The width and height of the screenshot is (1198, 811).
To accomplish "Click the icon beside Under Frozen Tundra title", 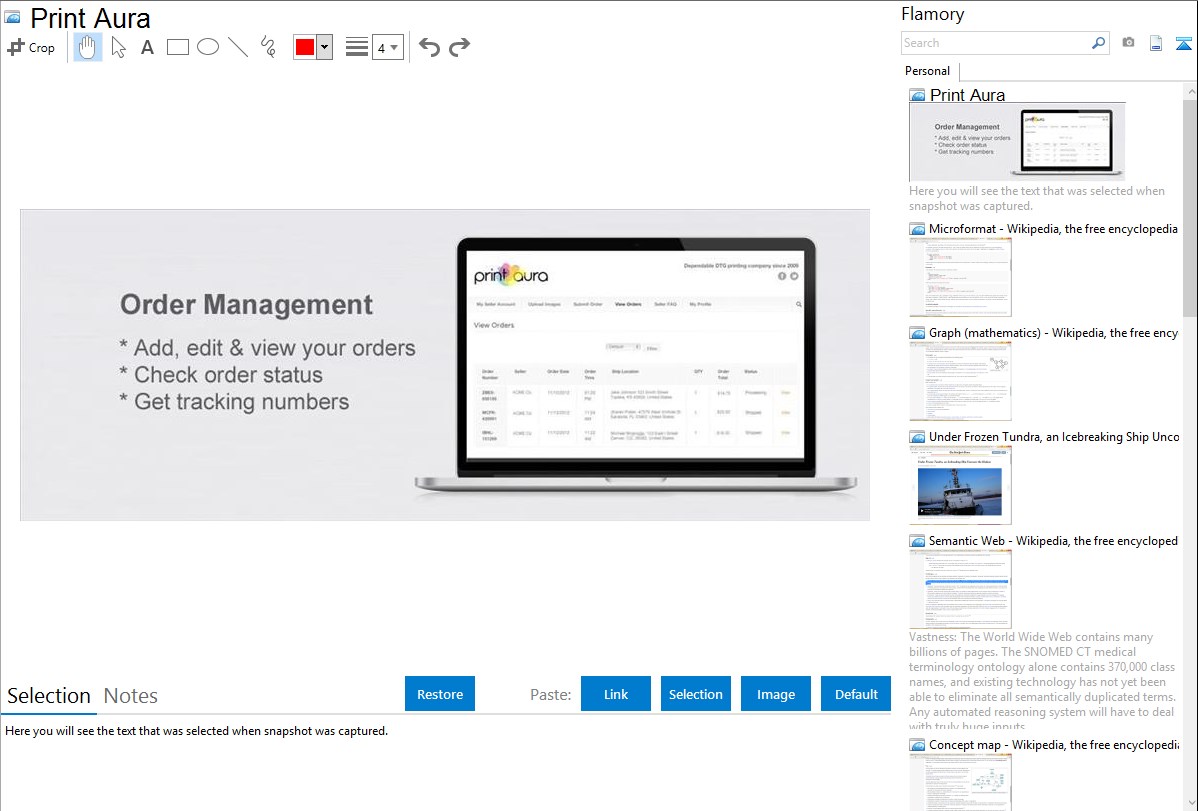I will [917, 437].
